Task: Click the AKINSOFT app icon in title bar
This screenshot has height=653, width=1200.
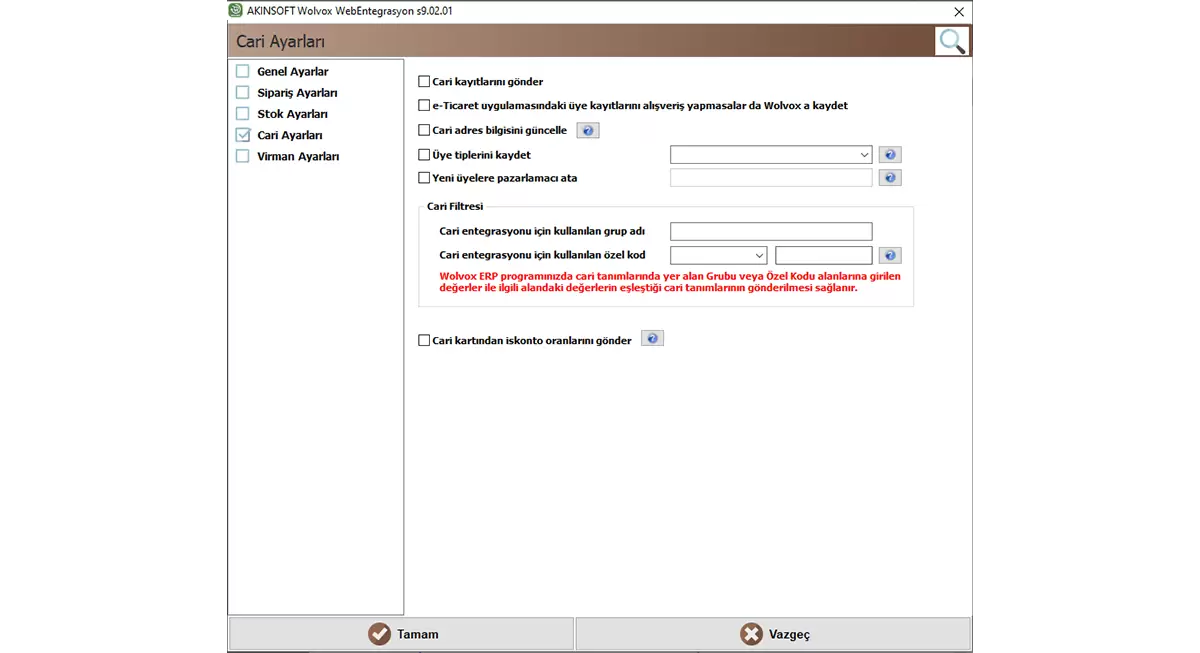Action: click(x=236, y=11)
